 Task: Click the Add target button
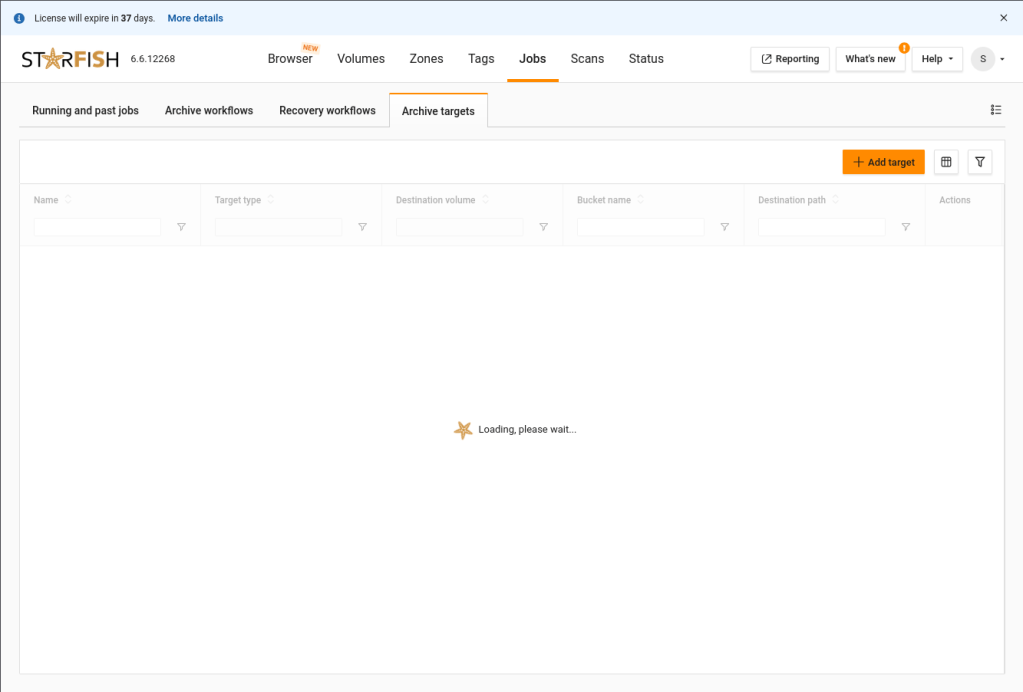883,162
